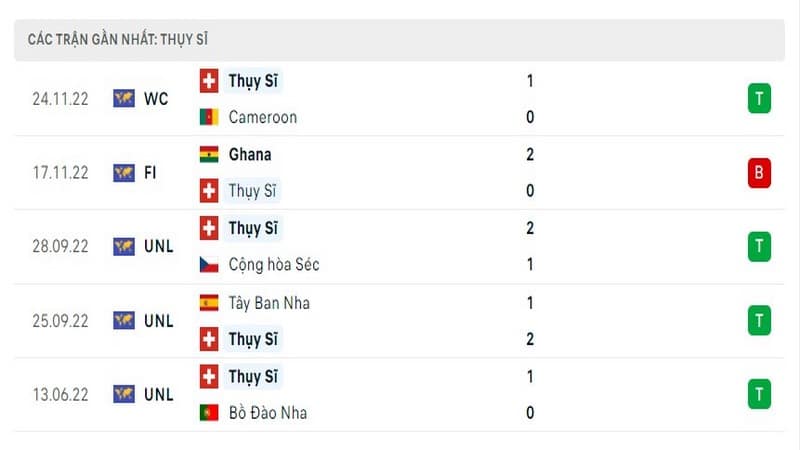This screenshot has width=800, height=450.
Task: Click the world-map icon for 13.06.22 UNL
Action: pos(124,394)
